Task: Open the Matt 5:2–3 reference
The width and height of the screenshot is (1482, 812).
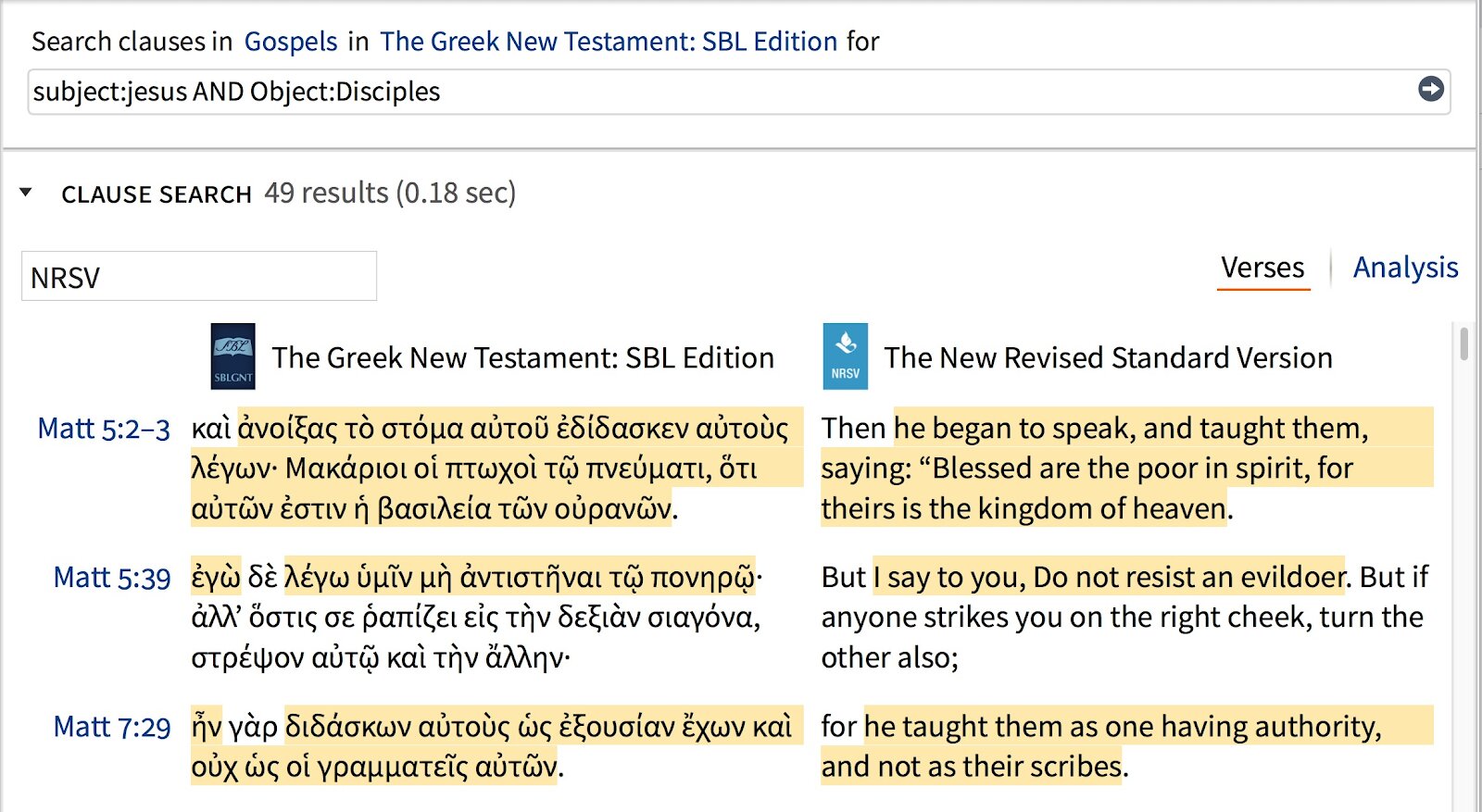Action: click(x=104, y=429)
